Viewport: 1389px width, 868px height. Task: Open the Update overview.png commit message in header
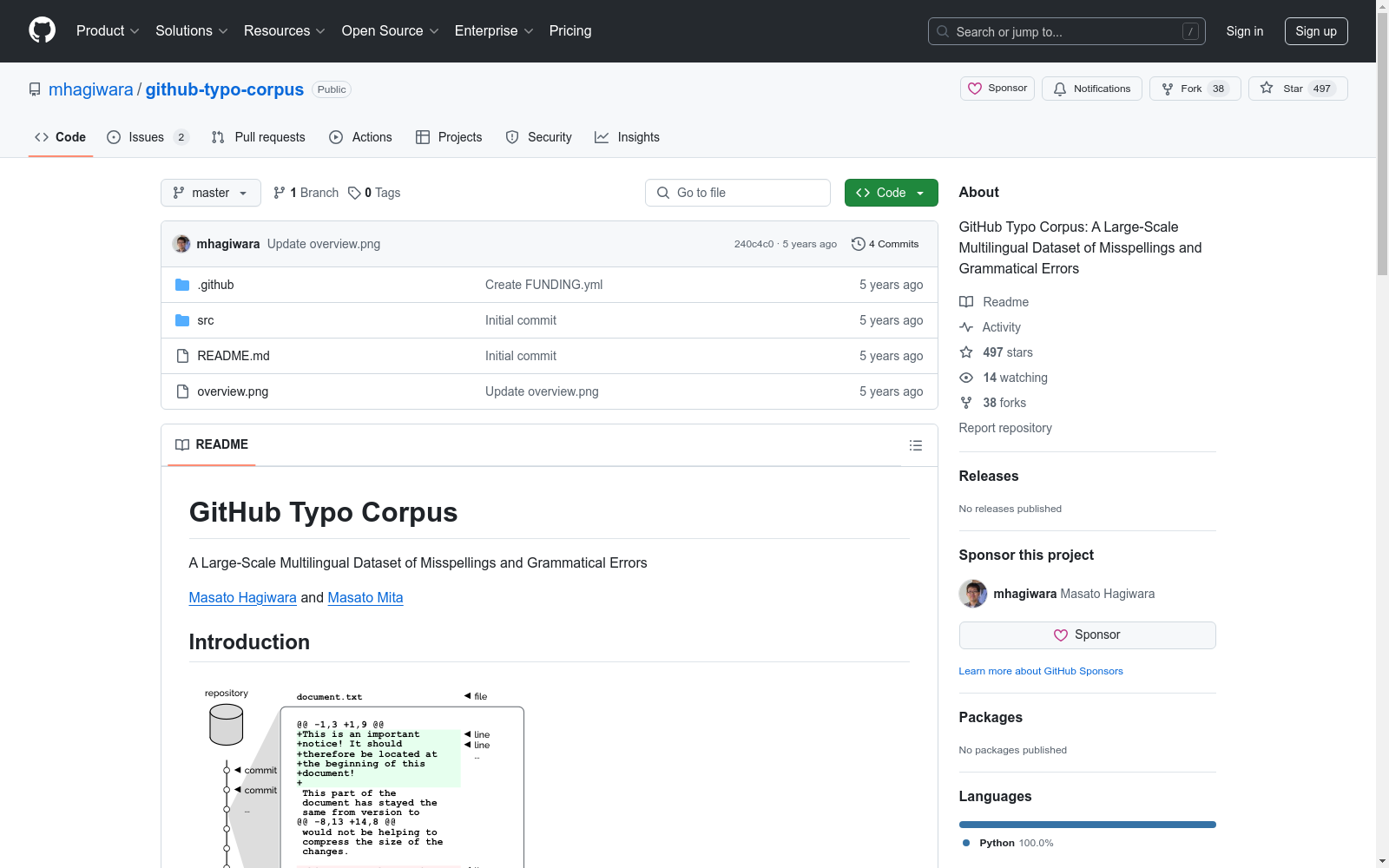[x=324, y=244]
